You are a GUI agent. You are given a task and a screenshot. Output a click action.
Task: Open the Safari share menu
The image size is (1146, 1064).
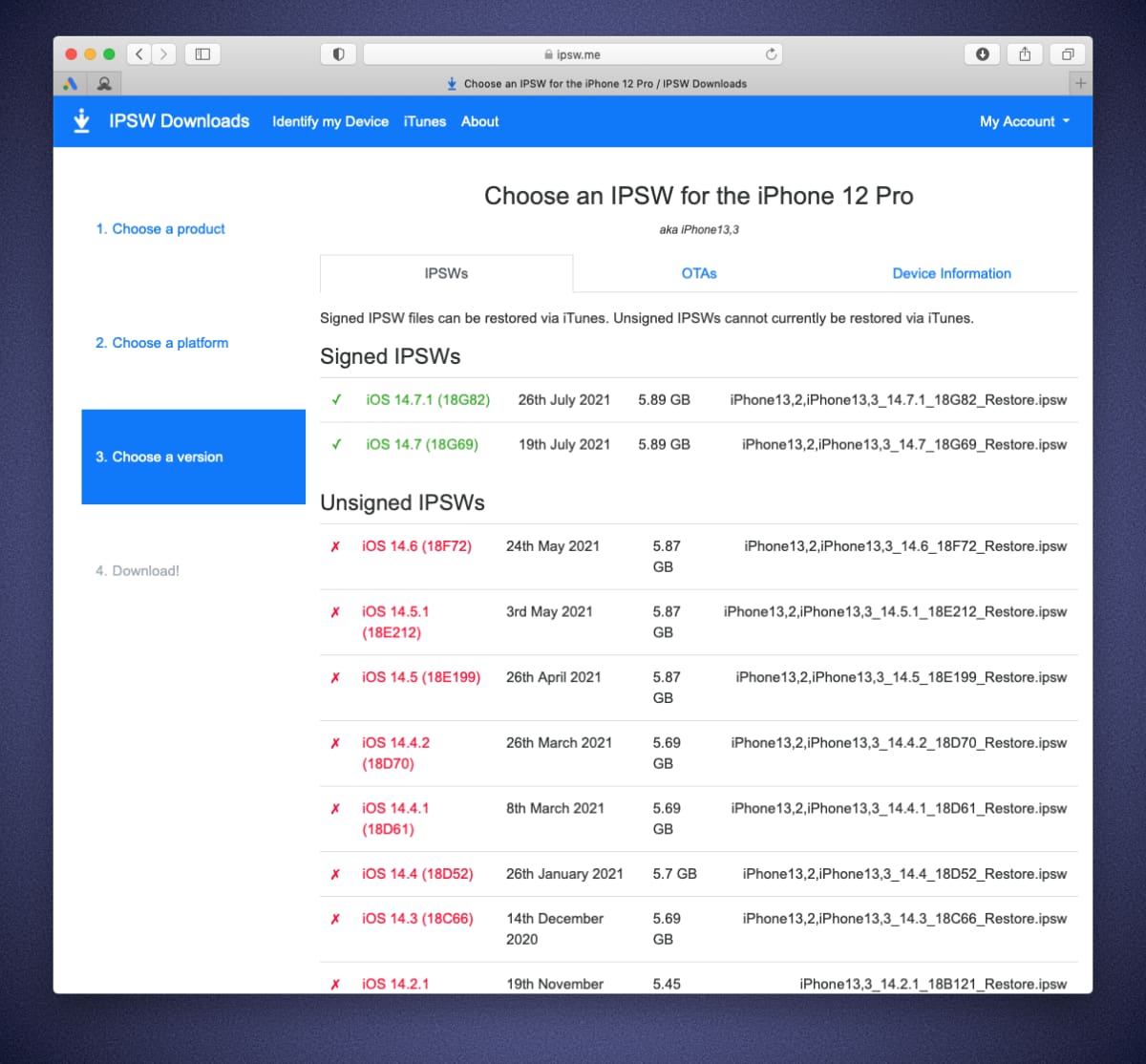(1025, 54)
